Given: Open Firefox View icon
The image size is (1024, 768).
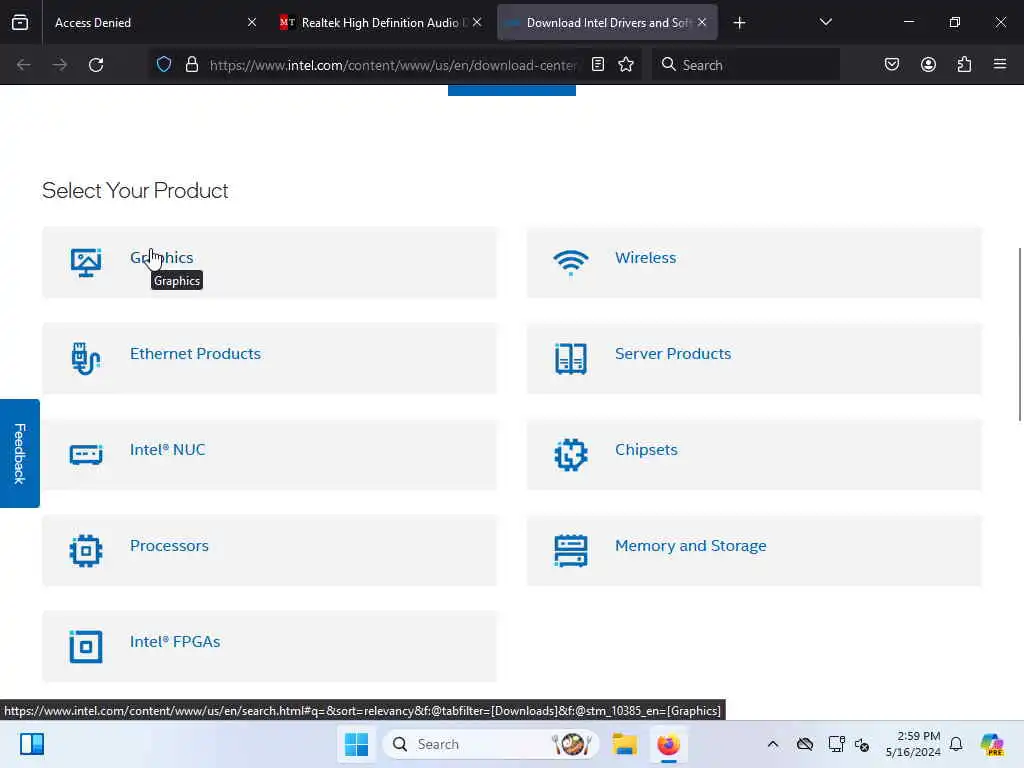Looking at the screenshot, I should coord(20,23).
